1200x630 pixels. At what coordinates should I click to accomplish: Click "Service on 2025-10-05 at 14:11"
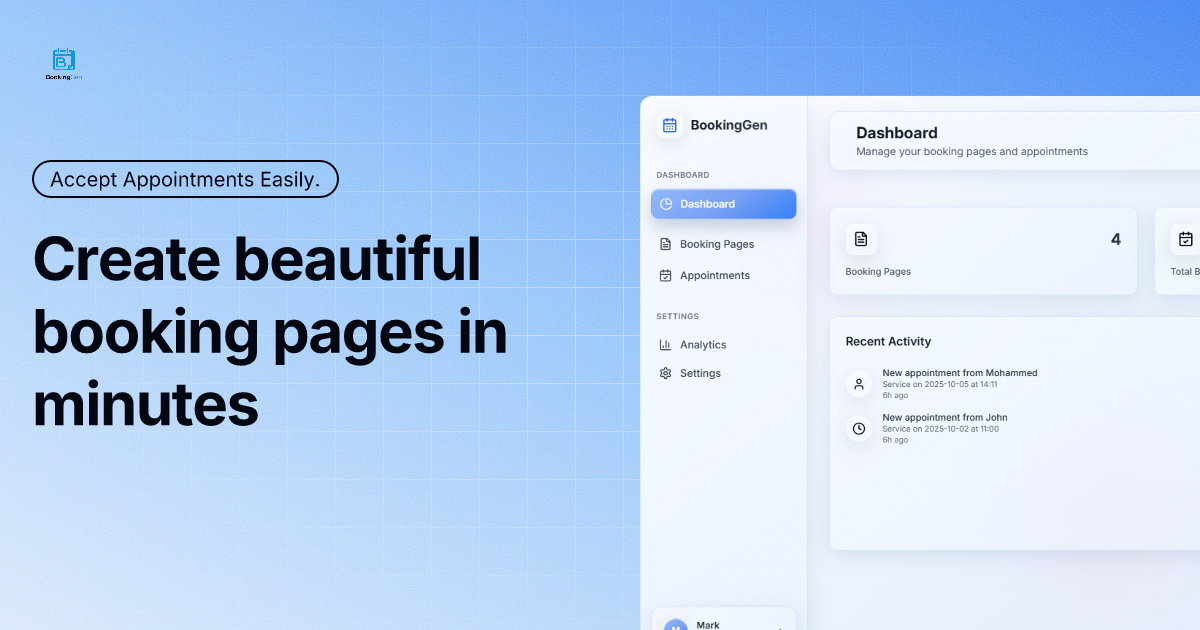click(940, 384)
